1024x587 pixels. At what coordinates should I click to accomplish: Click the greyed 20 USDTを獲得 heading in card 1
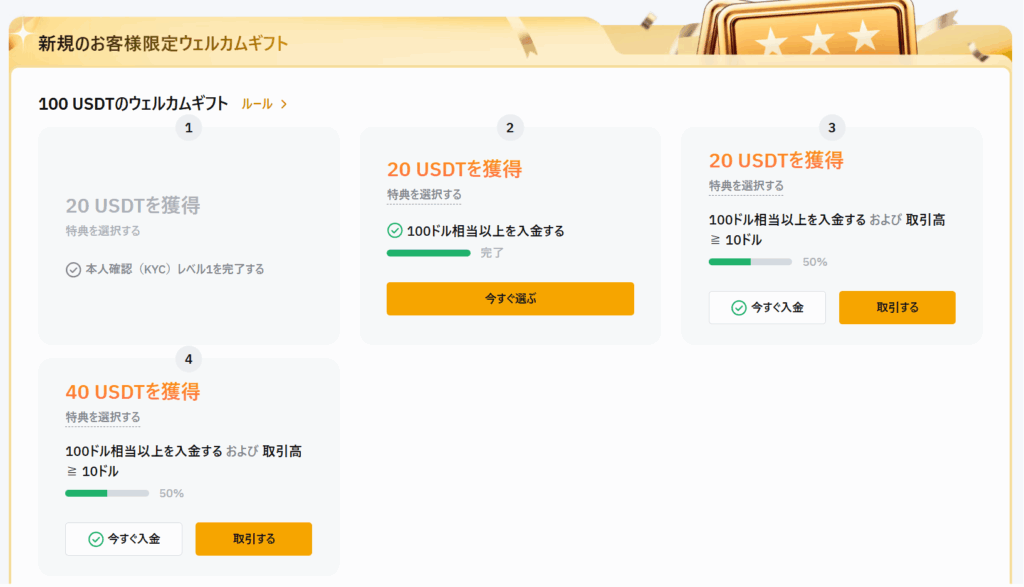(x=133, y=206)
